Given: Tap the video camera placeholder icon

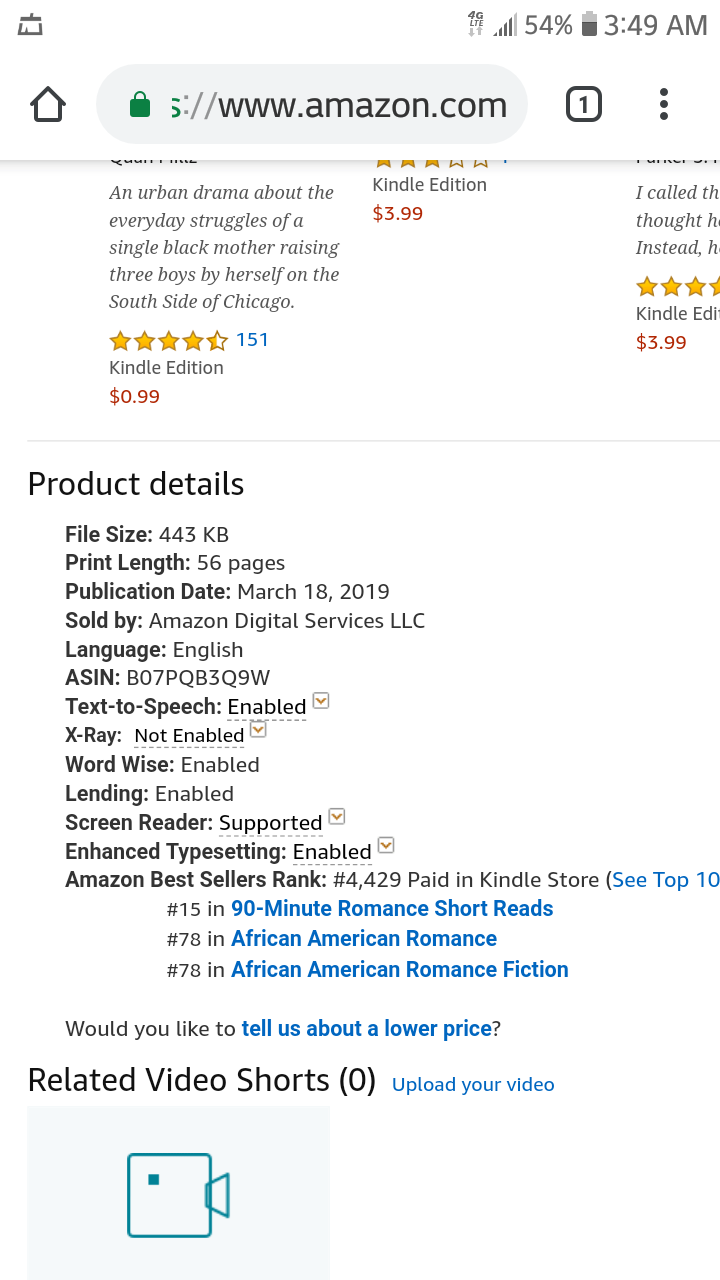Looking at the screenshot, I should point(178,1195).
